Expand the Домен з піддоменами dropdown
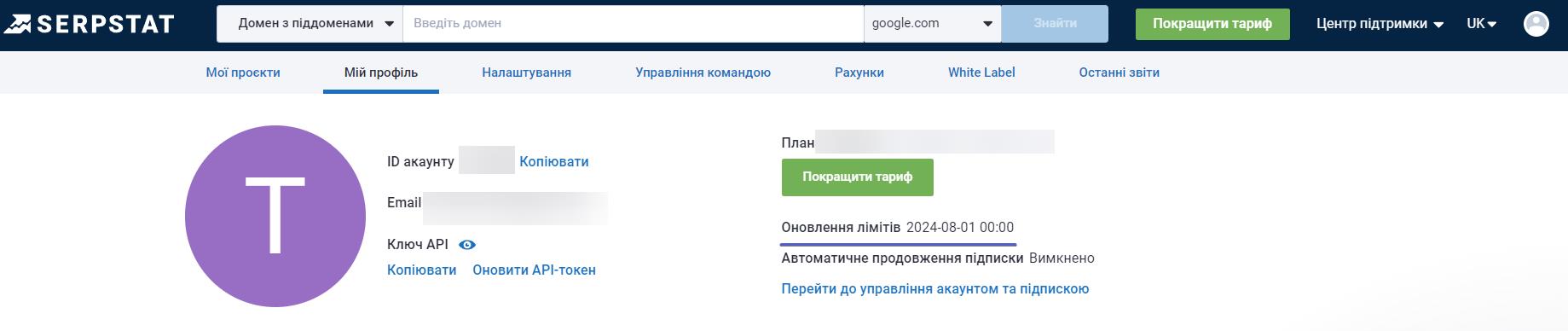Viewport: 1568px width, 331px height. (x=310, y=24)
